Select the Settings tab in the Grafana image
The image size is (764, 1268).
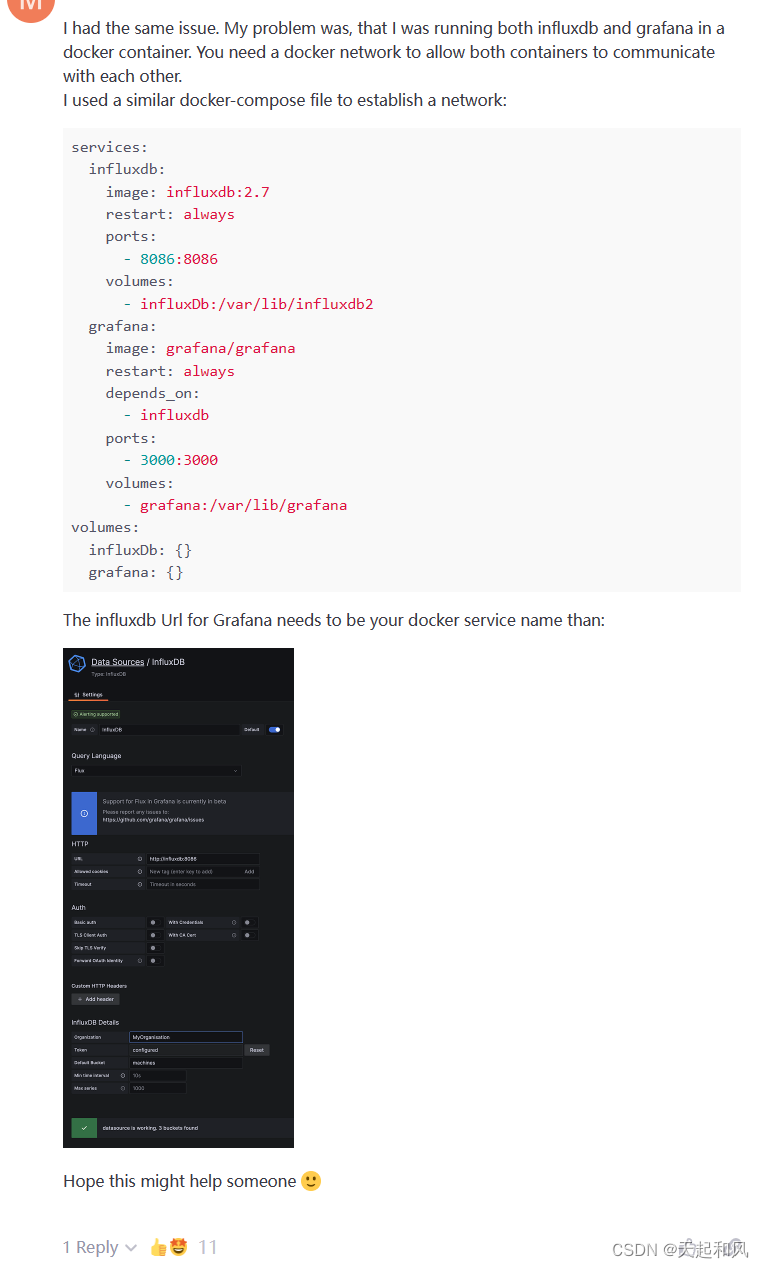88,694
